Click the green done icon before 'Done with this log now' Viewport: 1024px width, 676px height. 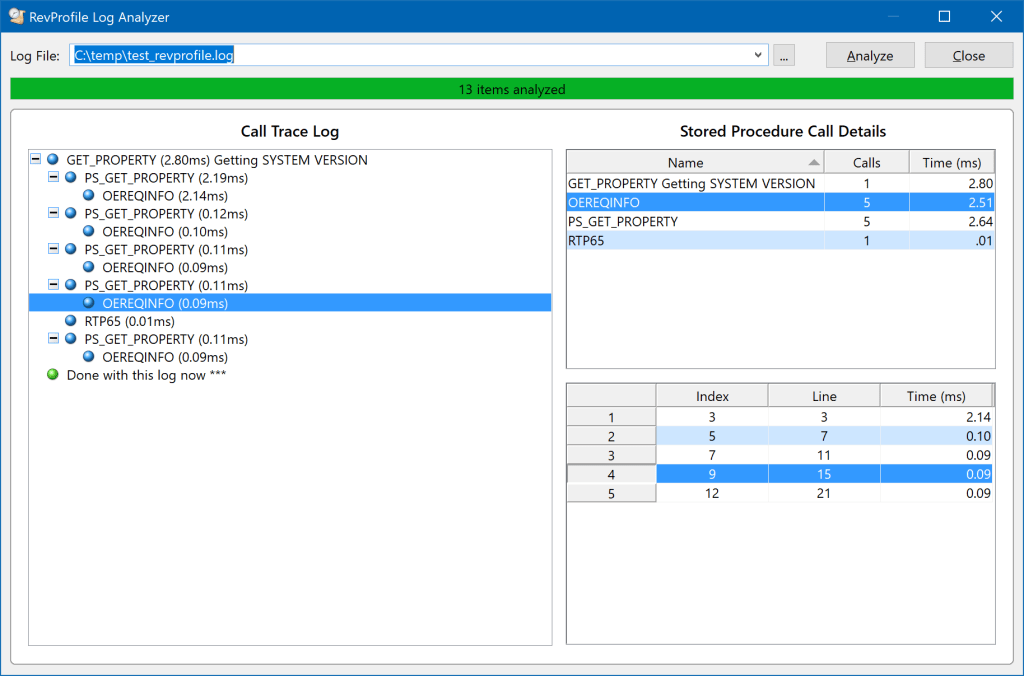[x=52, y=374]
